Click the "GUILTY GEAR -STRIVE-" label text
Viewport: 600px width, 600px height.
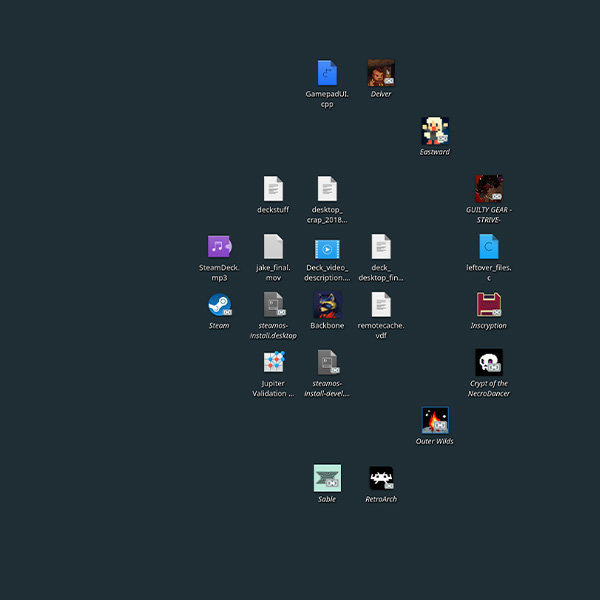click(x=489, y=215)
